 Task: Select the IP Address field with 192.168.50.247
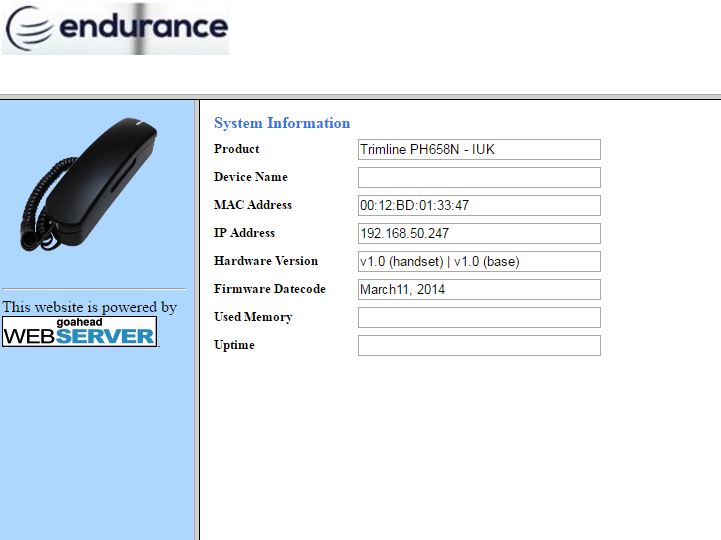point(479,234)
